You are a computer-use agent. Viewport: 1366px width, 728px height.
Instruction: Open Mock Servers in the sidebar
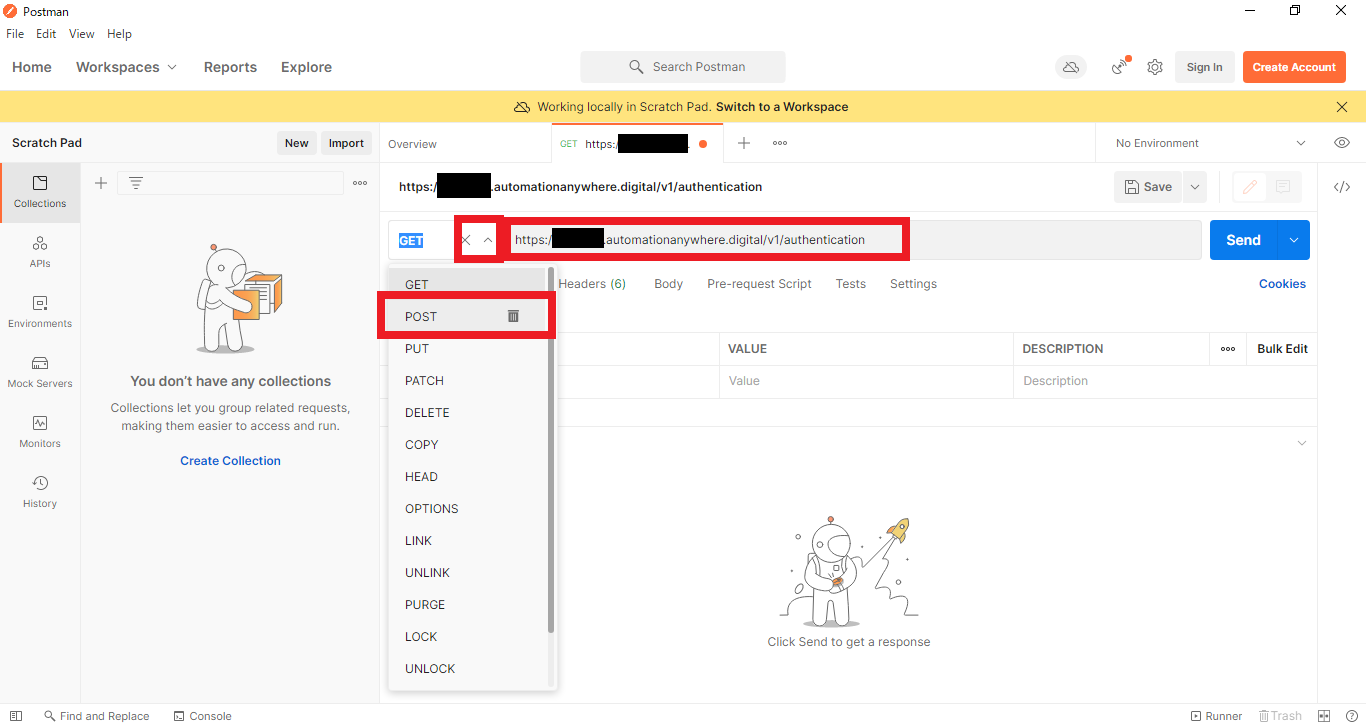pyautogui.click(x=40, y=372)
